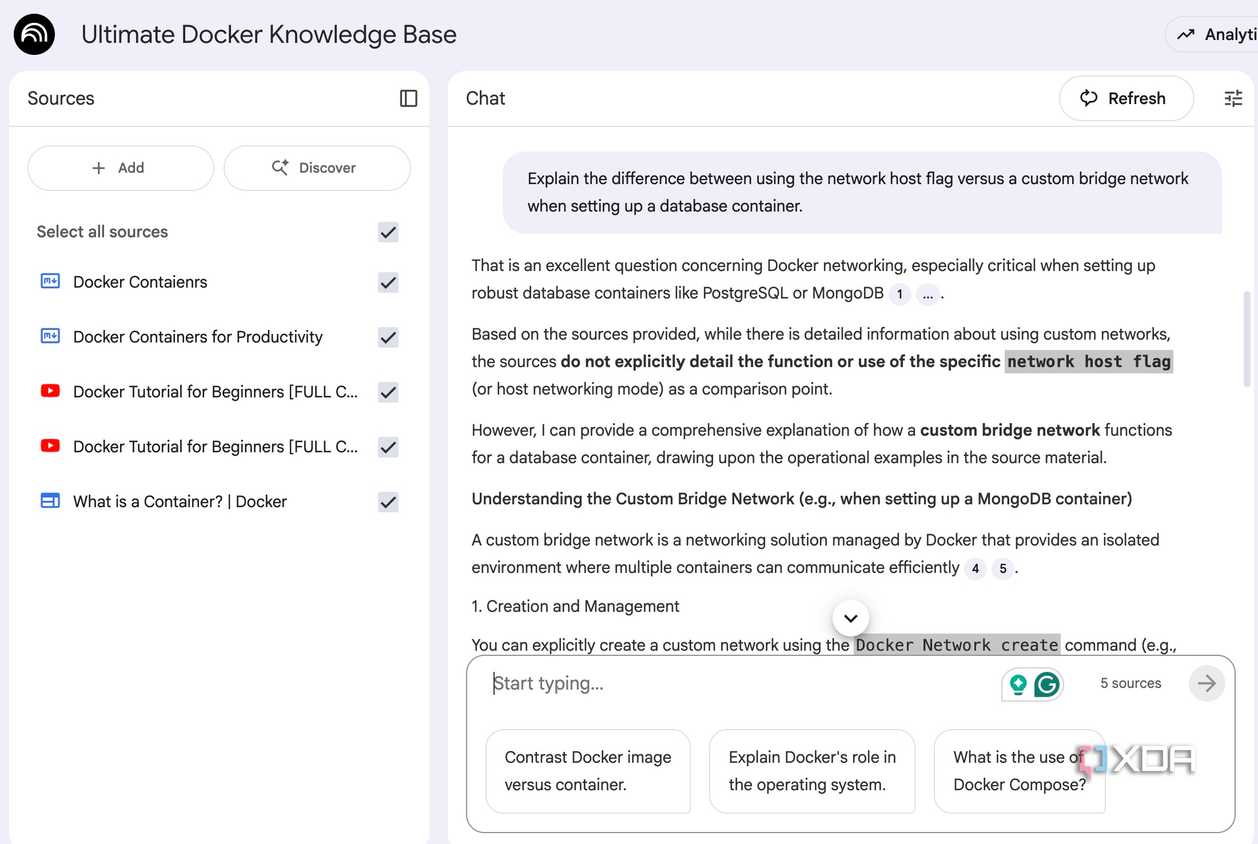Click the Grammarly icon in the input box
The height and width of the screenshot is (844, 1258).
point(1047,684)
